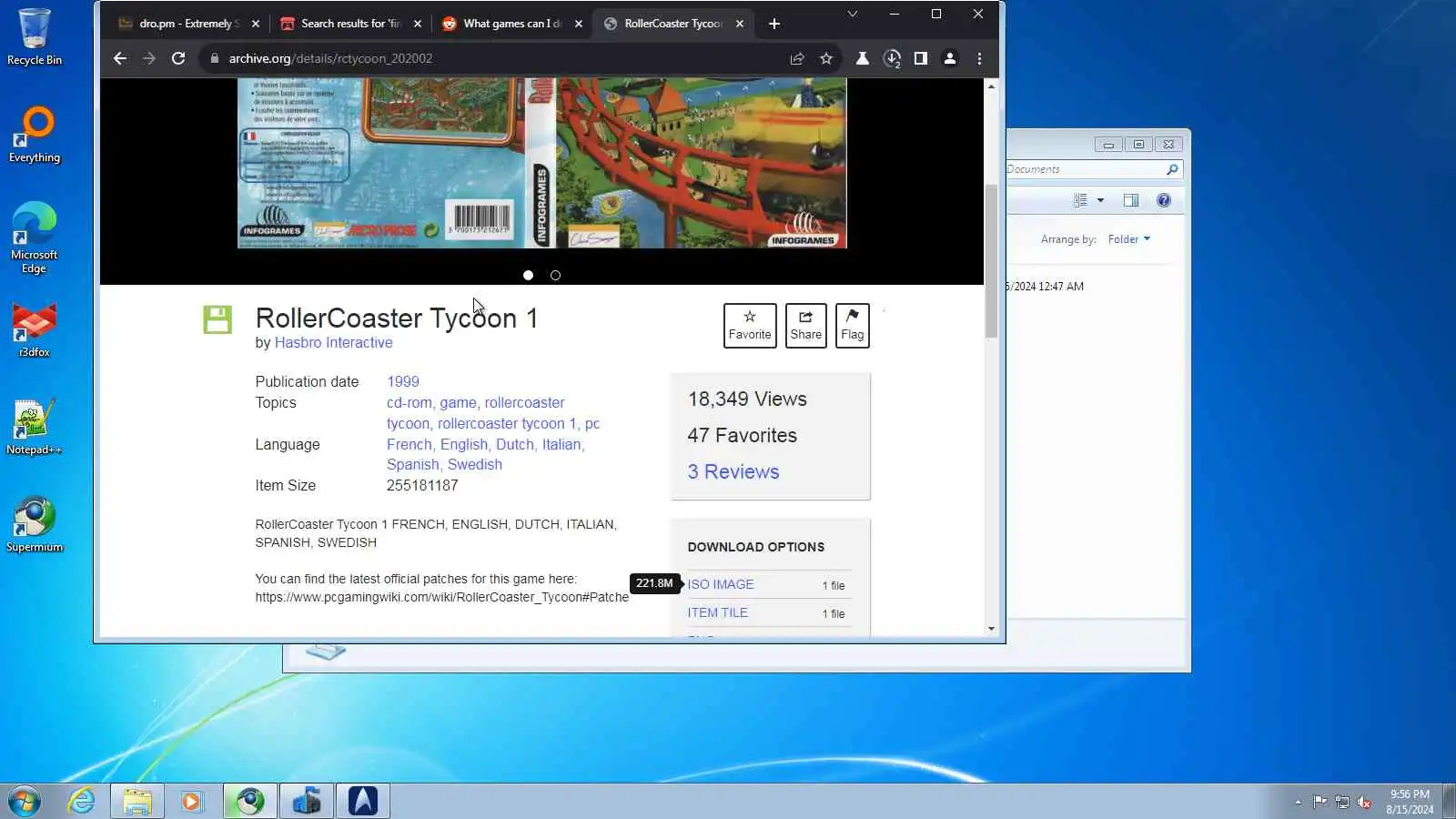1456x819 pixels.
Task: Show hidden system tray icons
Action: [1298, 802]
